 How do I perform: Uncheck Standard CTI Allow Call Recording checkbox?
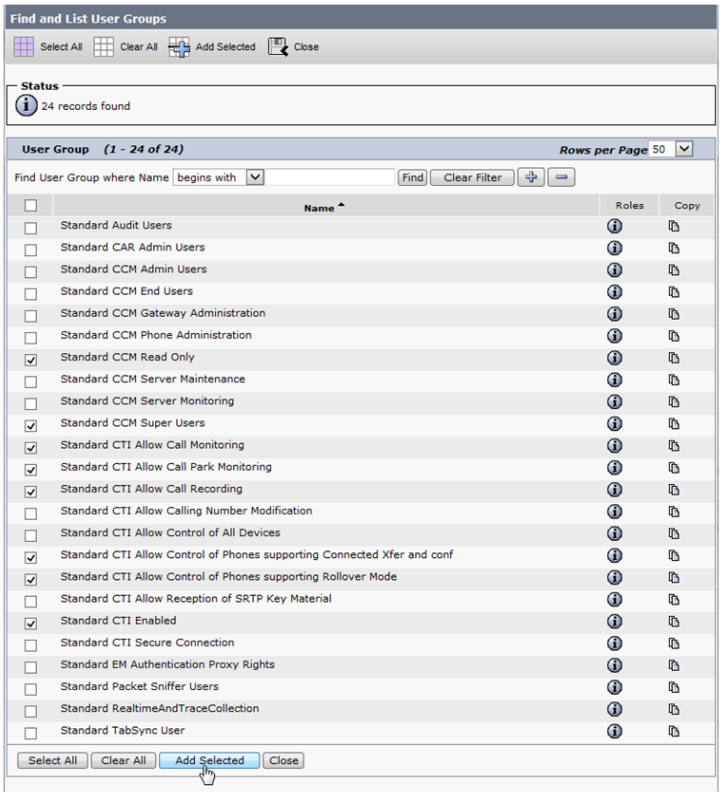click(30, 491)
